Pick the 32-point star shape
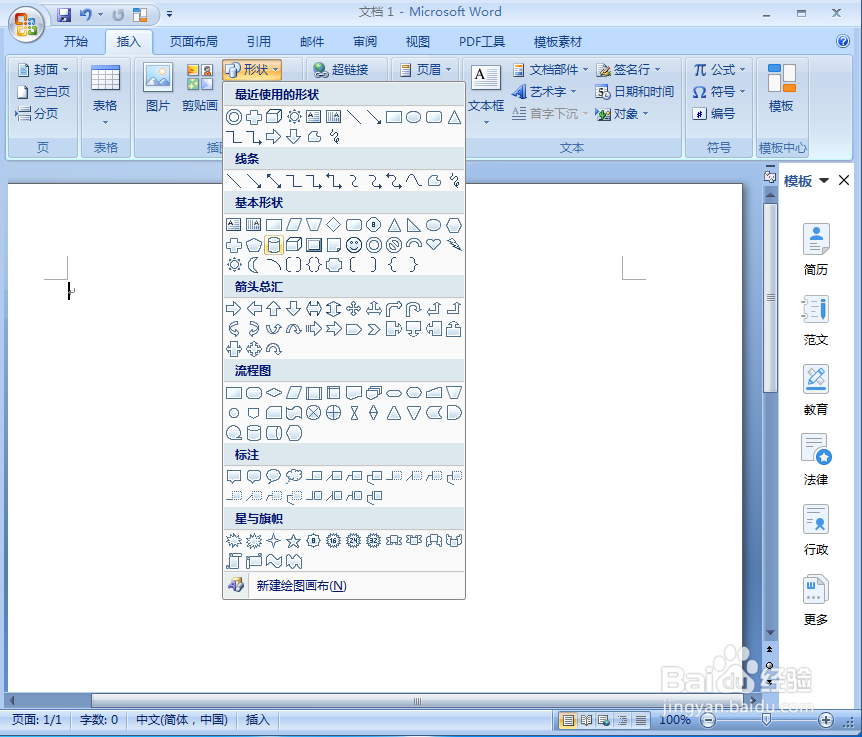This screenshot has width=862, height=737. [374, 541]
